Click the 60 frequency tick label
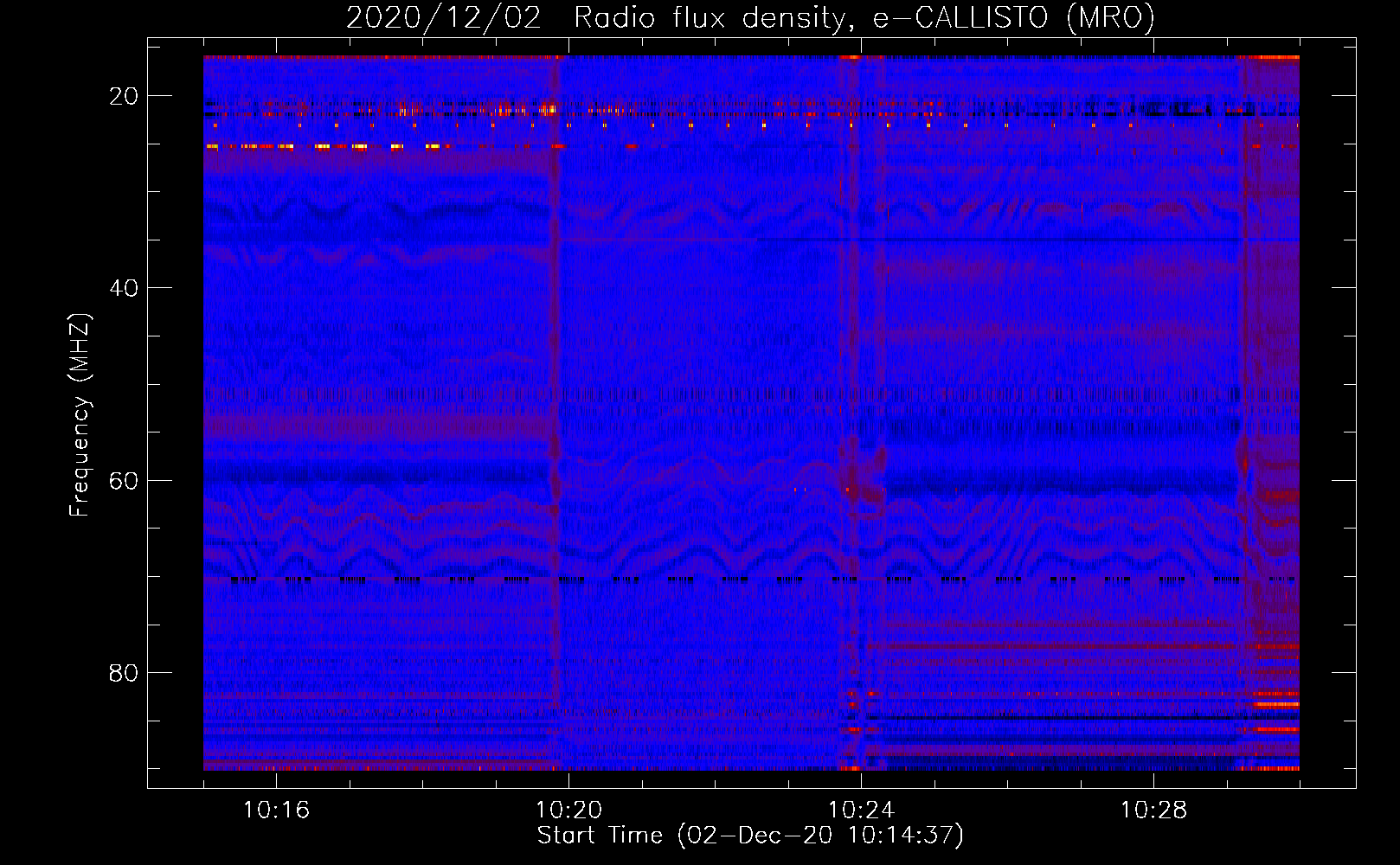The width and height of the screenshot is (1400, 865). pos(124,480)
